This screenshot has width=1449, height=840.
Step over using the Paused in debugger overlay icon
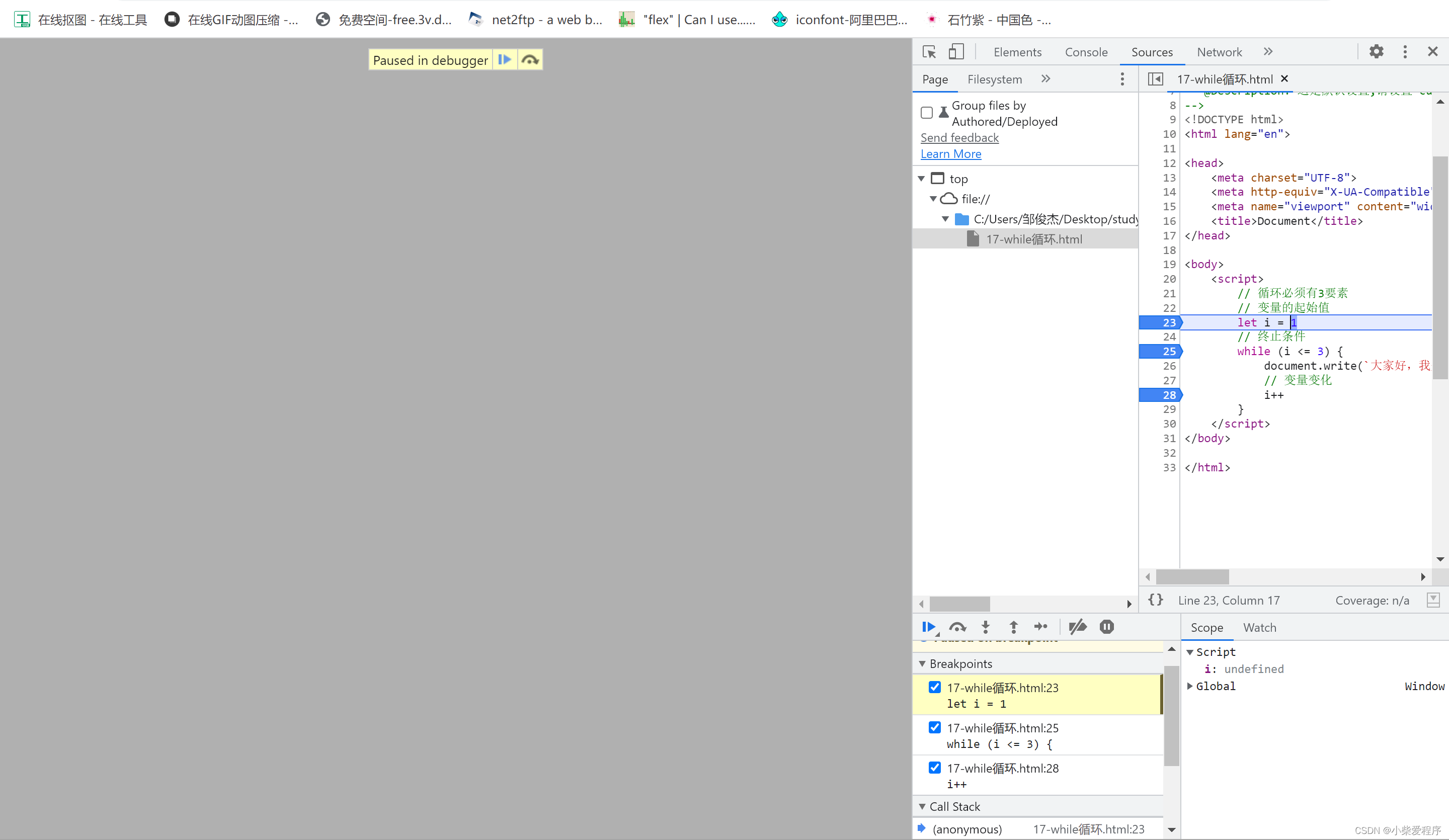point(530,60)
